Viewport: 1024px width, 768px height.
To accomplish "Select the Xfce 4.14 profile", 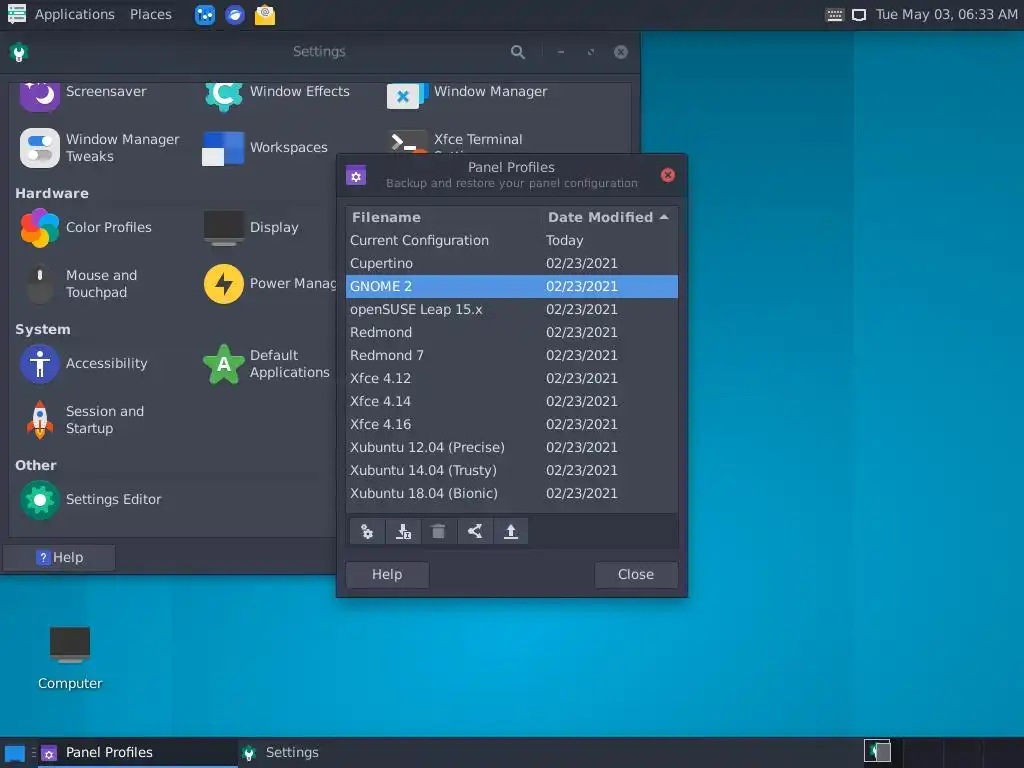I will point(512,401).
